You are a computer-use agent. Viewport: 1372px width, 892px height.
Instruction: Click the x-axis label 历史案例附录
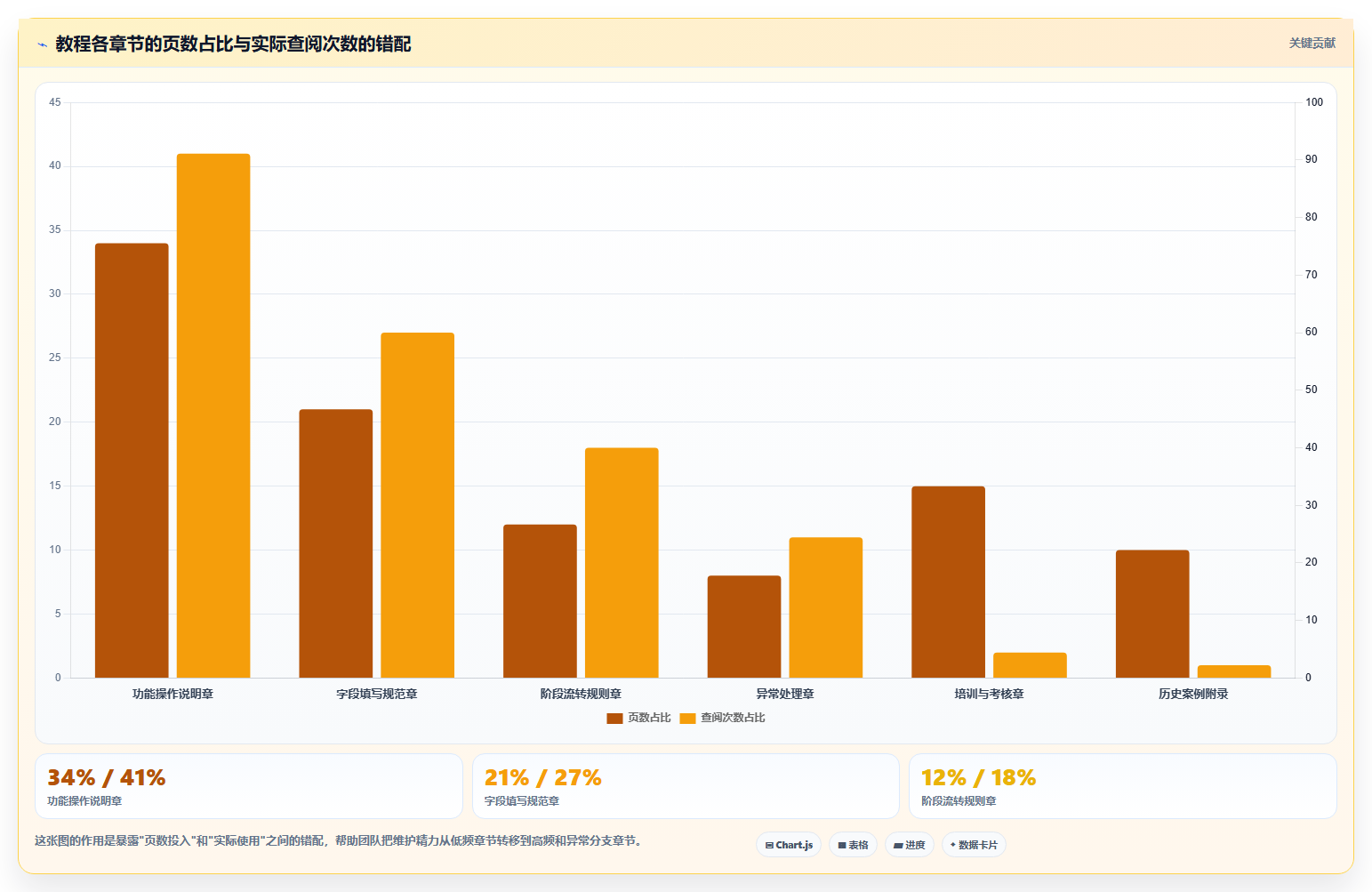click(1193, 694)
